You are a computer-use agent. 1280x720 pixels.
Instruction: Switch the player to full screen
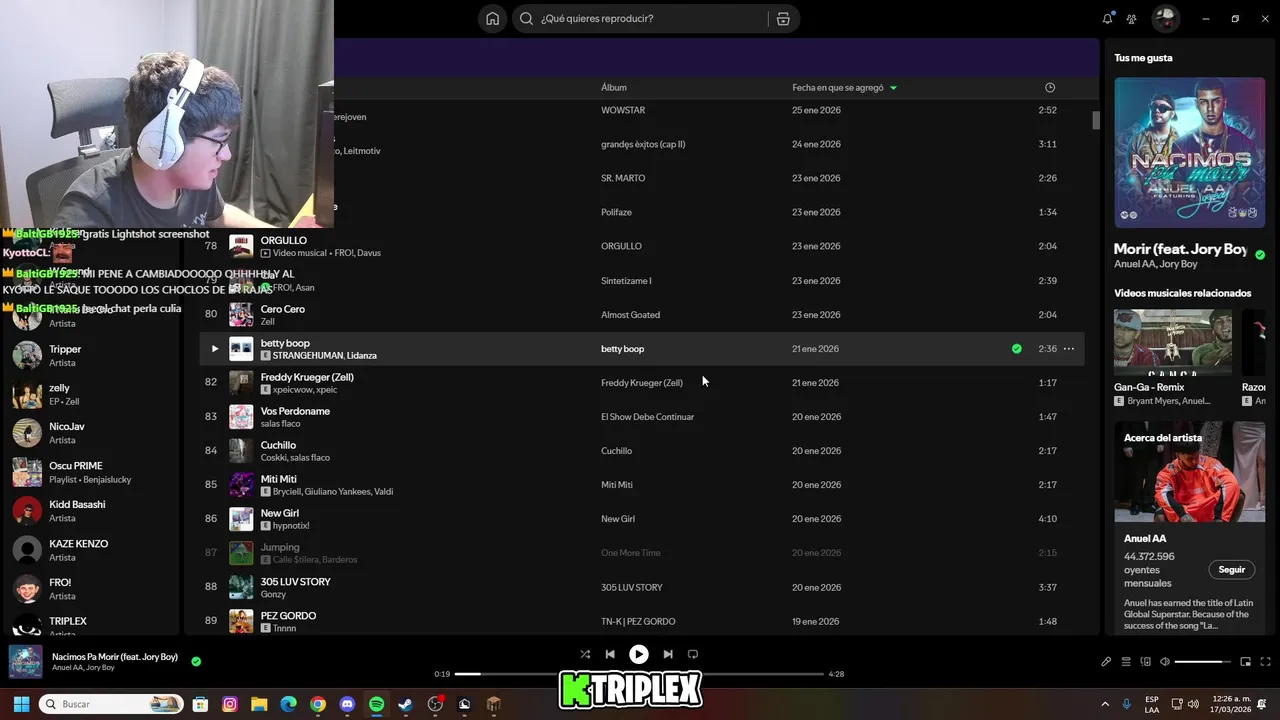[x=1265, y=661]
